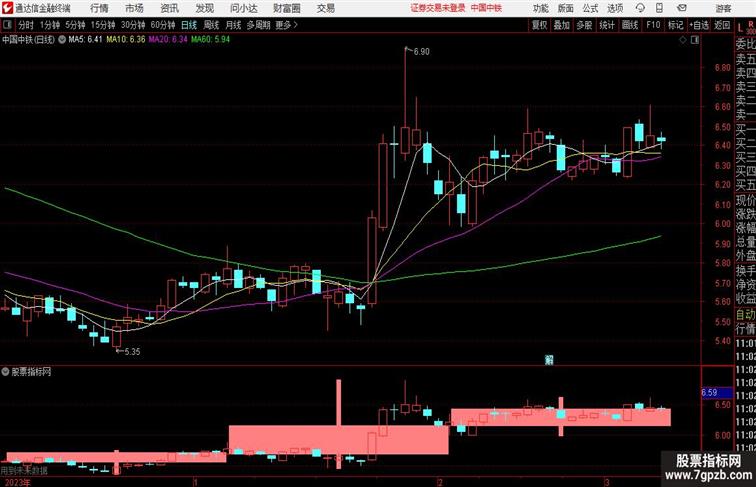This screenshot has width=756, height=487.
Task: Click the 画线 drawing tool button
Action: [630, 25]
